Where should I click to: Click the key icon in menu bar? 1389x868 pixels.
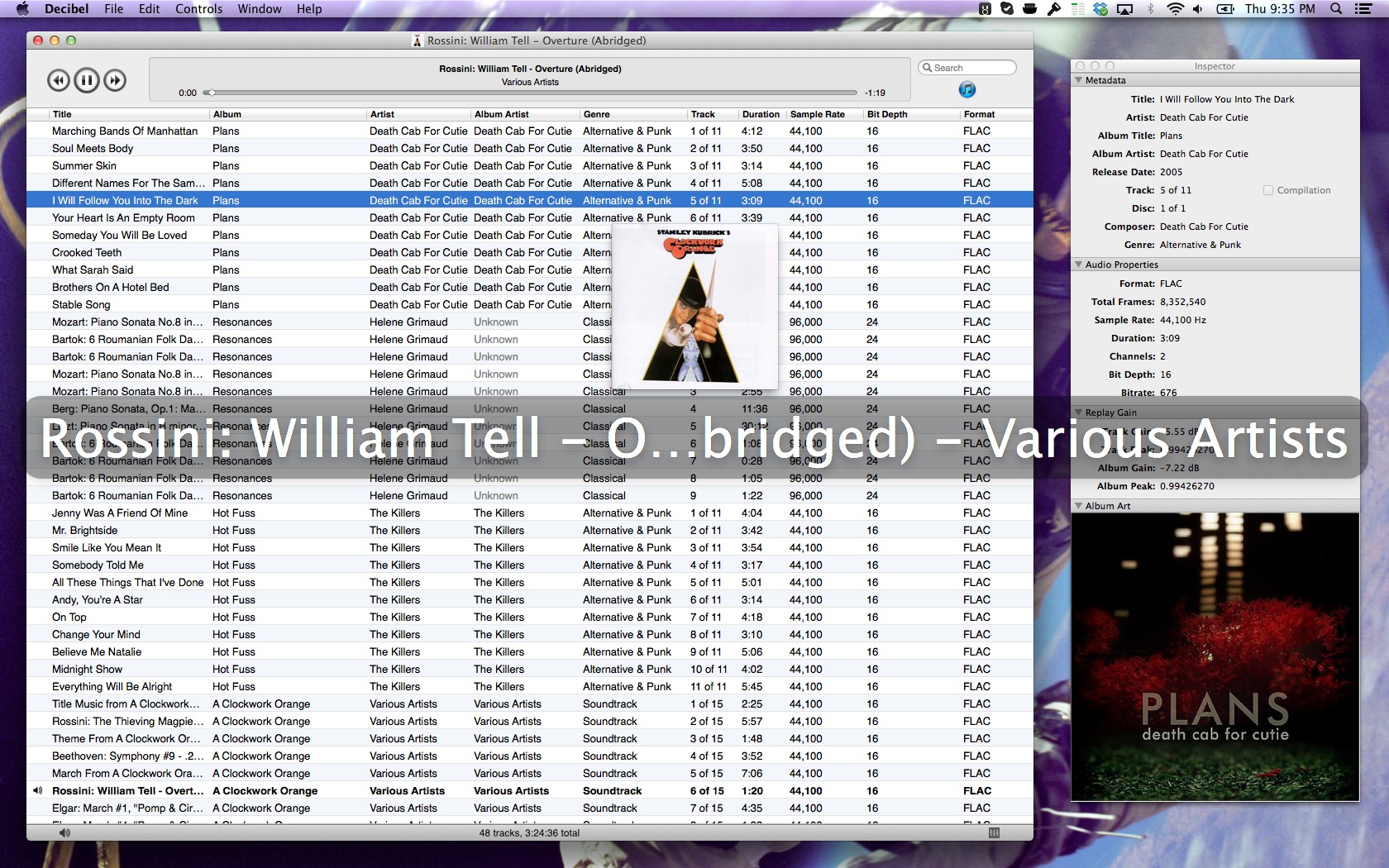[1054, 9]
